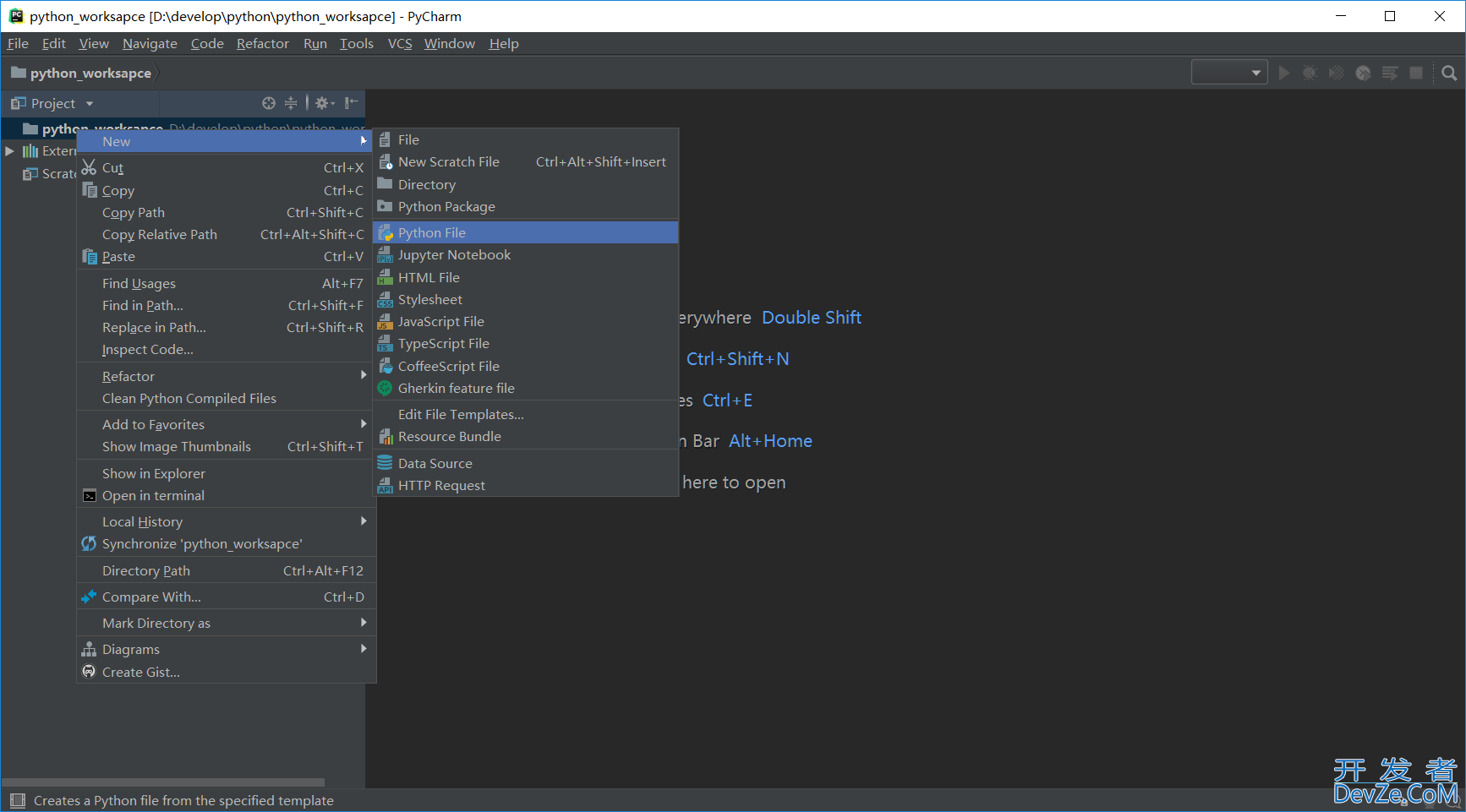The width and height of the screenshot is (1466, 812).
Task: Select Scratches node in project tree
Action: 49,173
